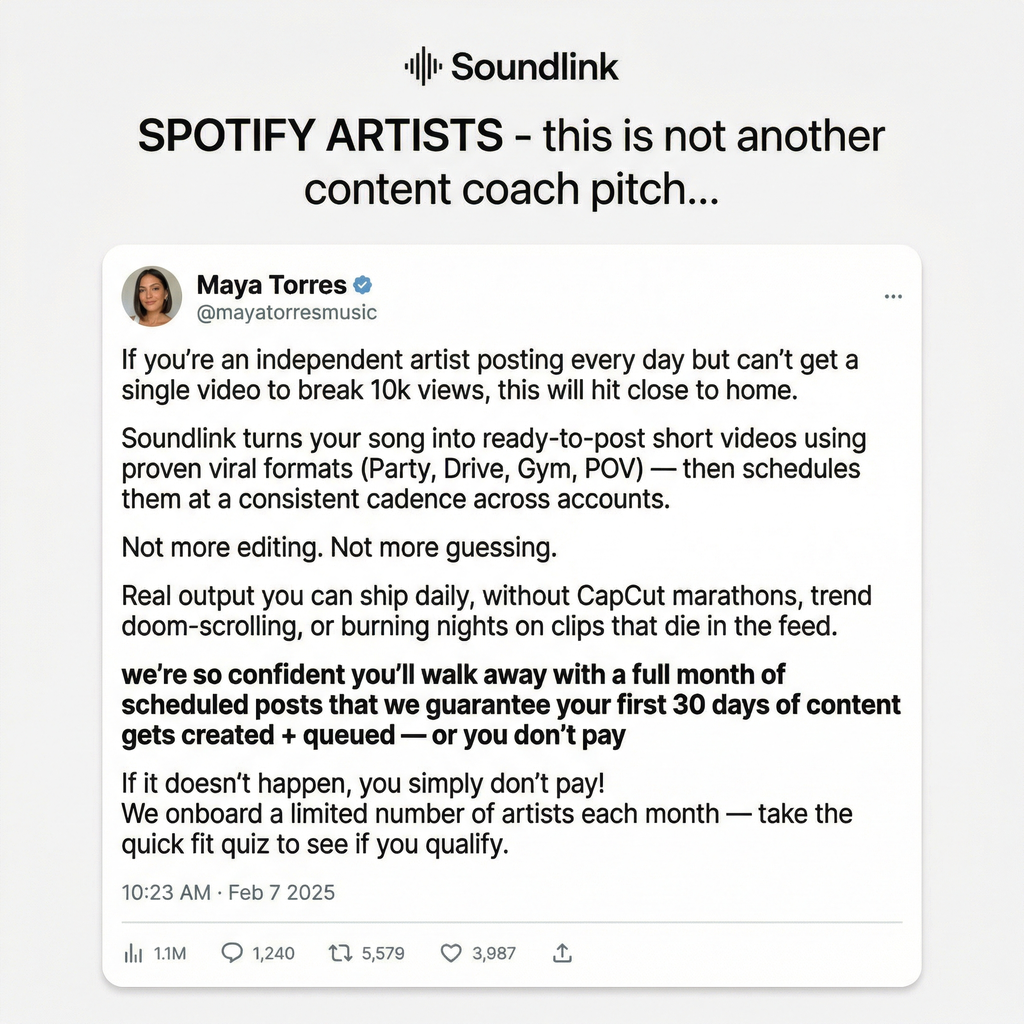
Task: Click the reply speech bubble icon
Action: (232, 953)
